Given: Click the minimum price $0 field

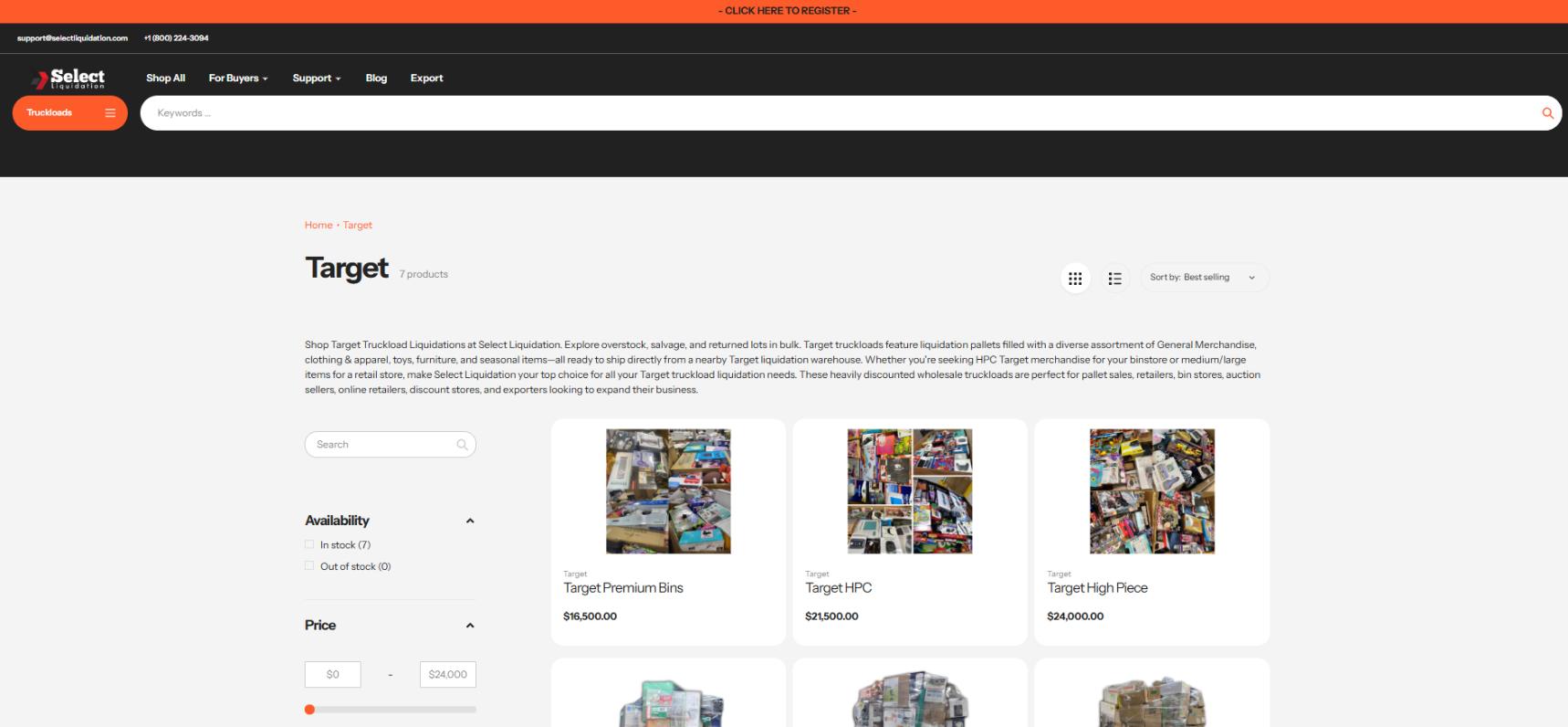Looking at the screenshot, I should click(333, 675).
